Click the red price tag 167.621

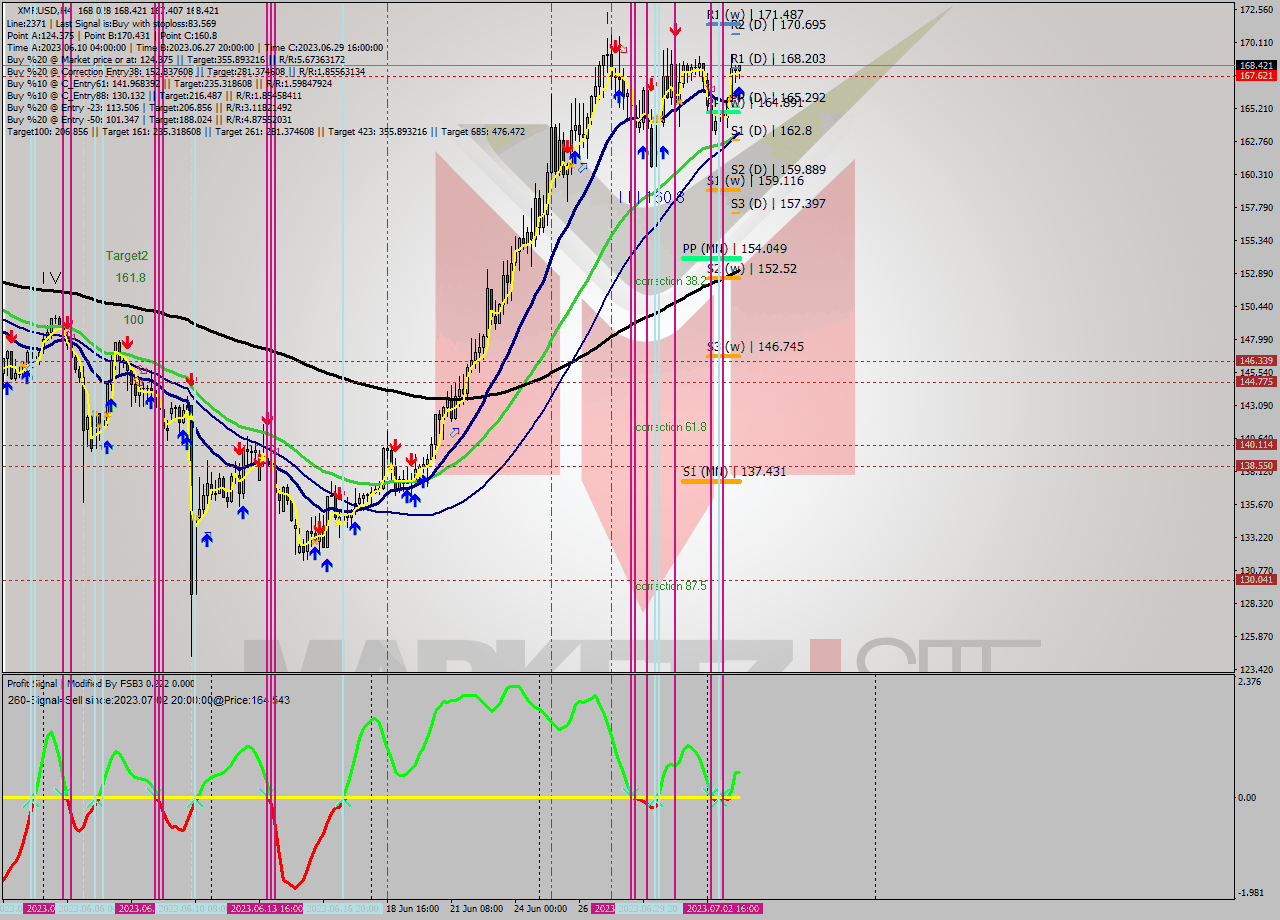1255,76
